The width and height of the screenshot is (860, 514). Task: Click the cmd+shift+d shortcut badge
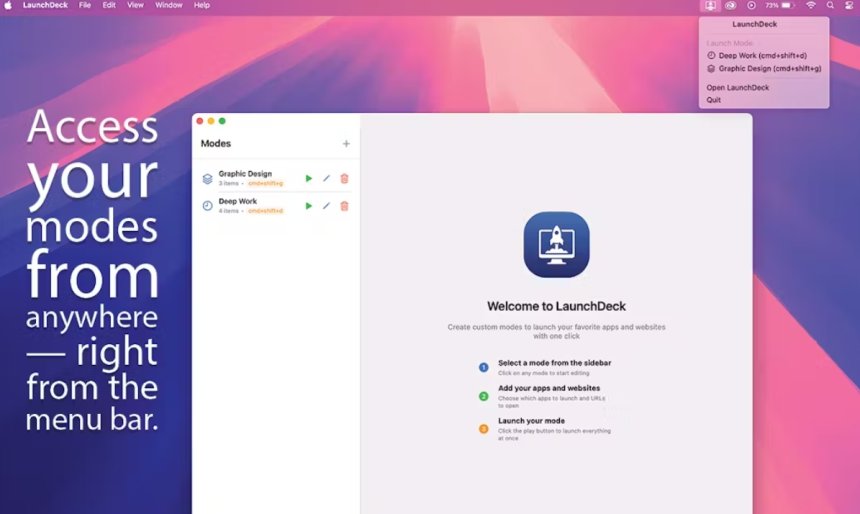point(265,211)
